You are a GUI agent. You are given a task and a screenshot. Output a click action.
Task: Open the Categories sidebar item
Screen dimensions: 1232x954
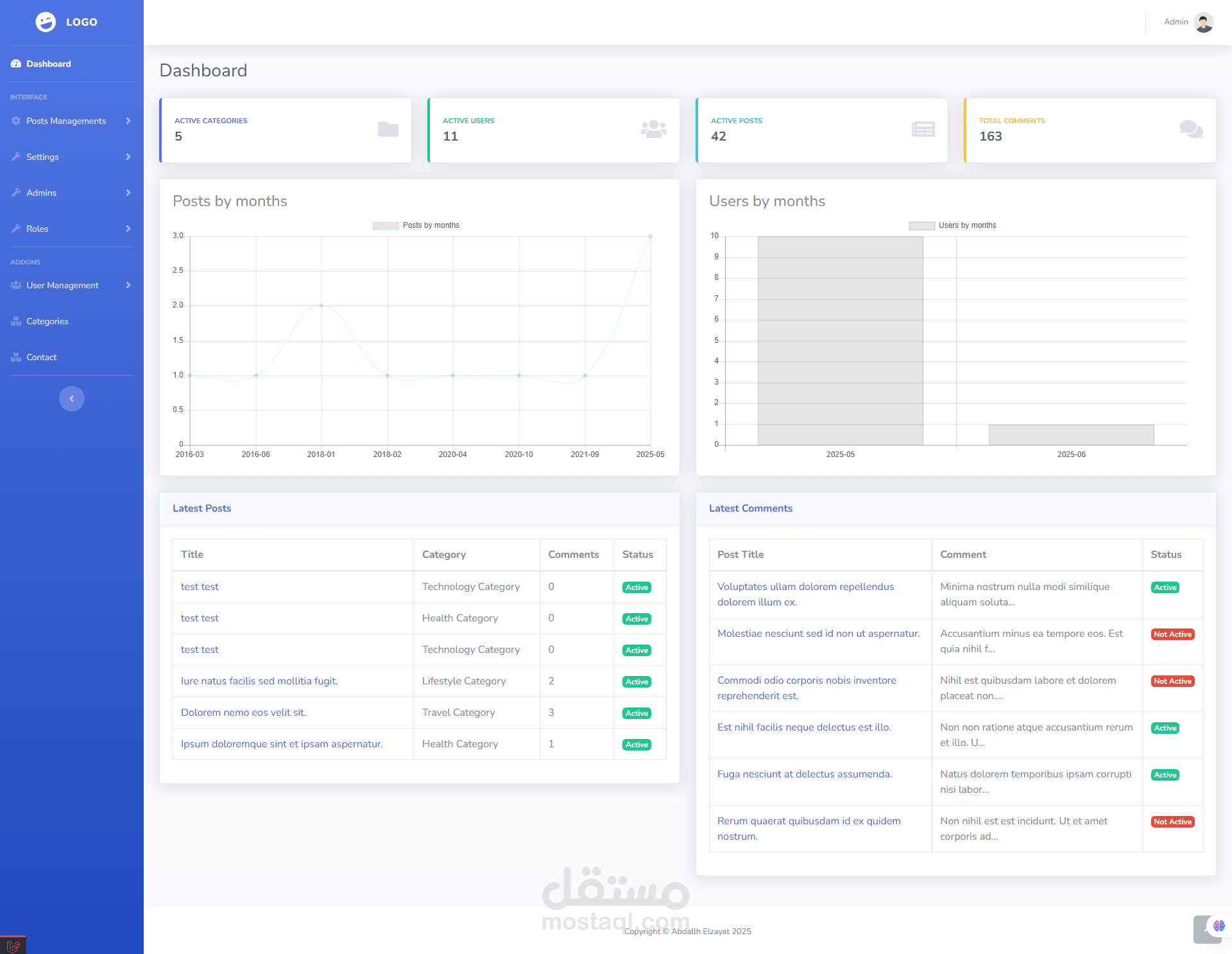[x=47, y=321]
